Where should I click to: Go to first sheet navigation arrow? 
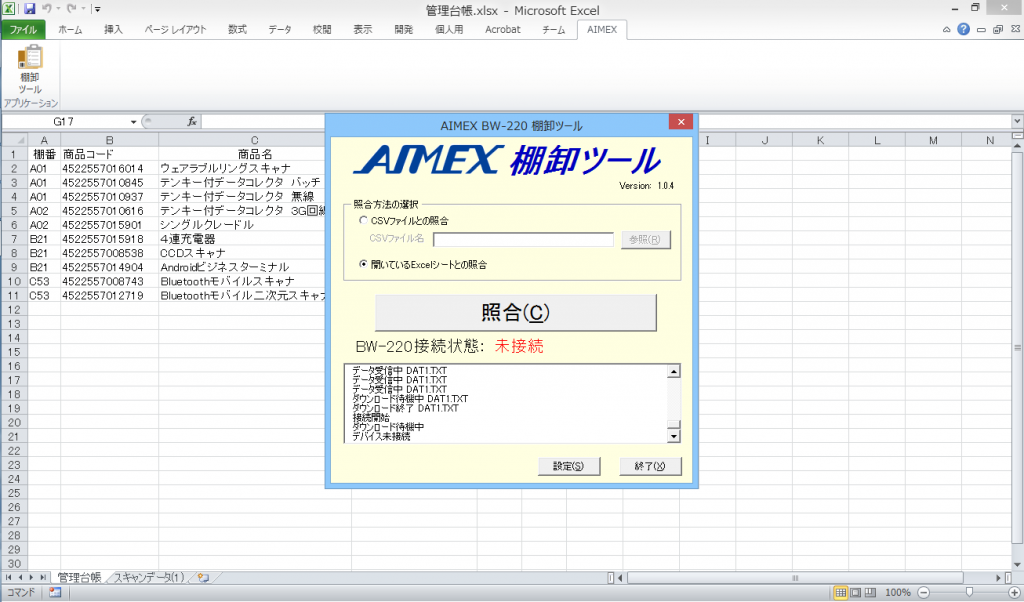coord(8,577)
